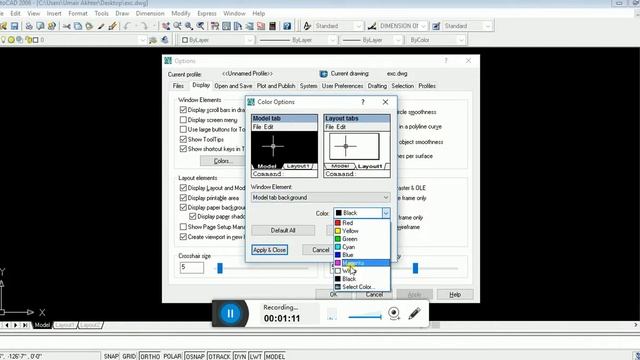
Task: Toggle Show ToolTips checkbox
Action: point(183,139)
